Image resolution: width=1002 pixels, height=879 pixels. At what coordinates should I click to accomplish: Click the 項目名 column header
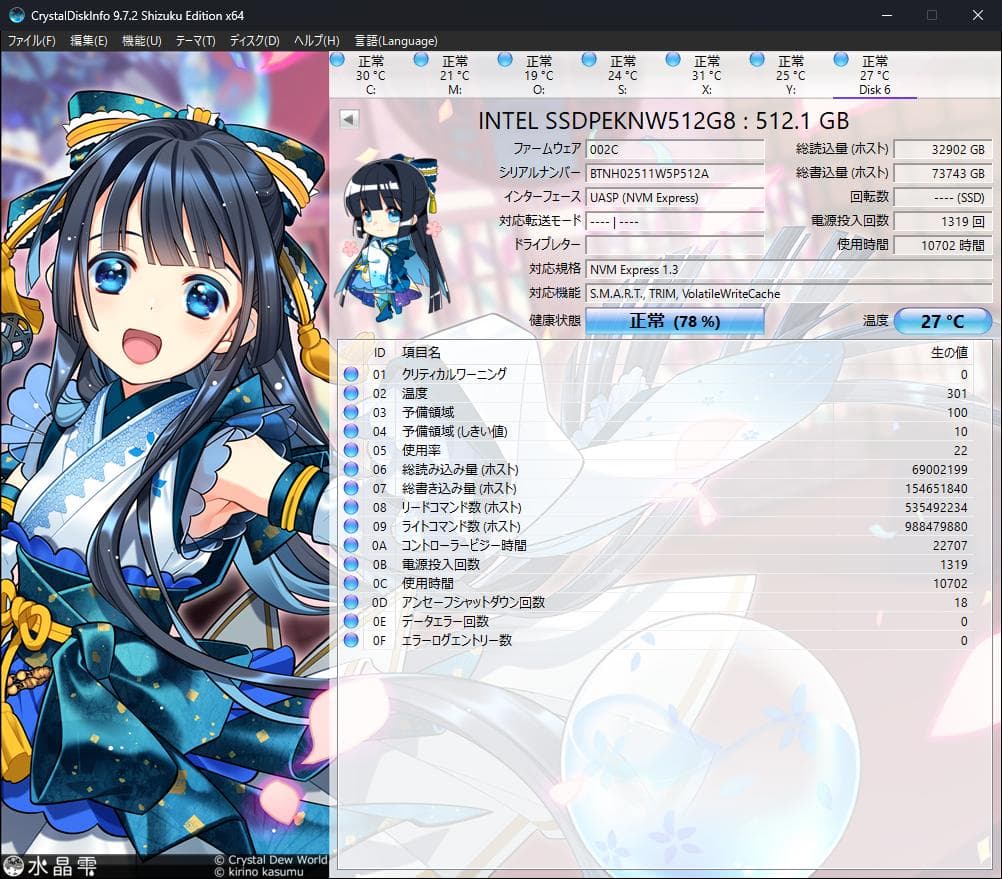(x=421, y=353)
